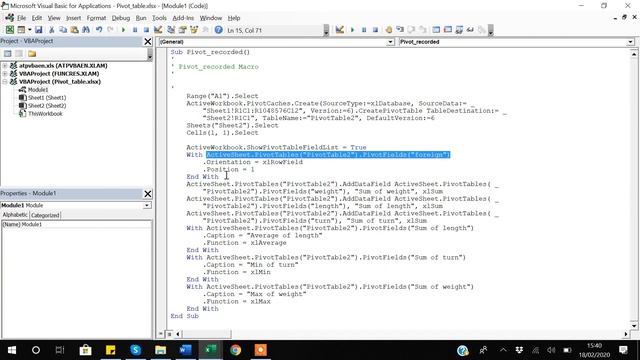Open the Pivot_recorded procedure dropdown
Image resolution: width=640 pixels, height=360 pixels.
point(630,42)
